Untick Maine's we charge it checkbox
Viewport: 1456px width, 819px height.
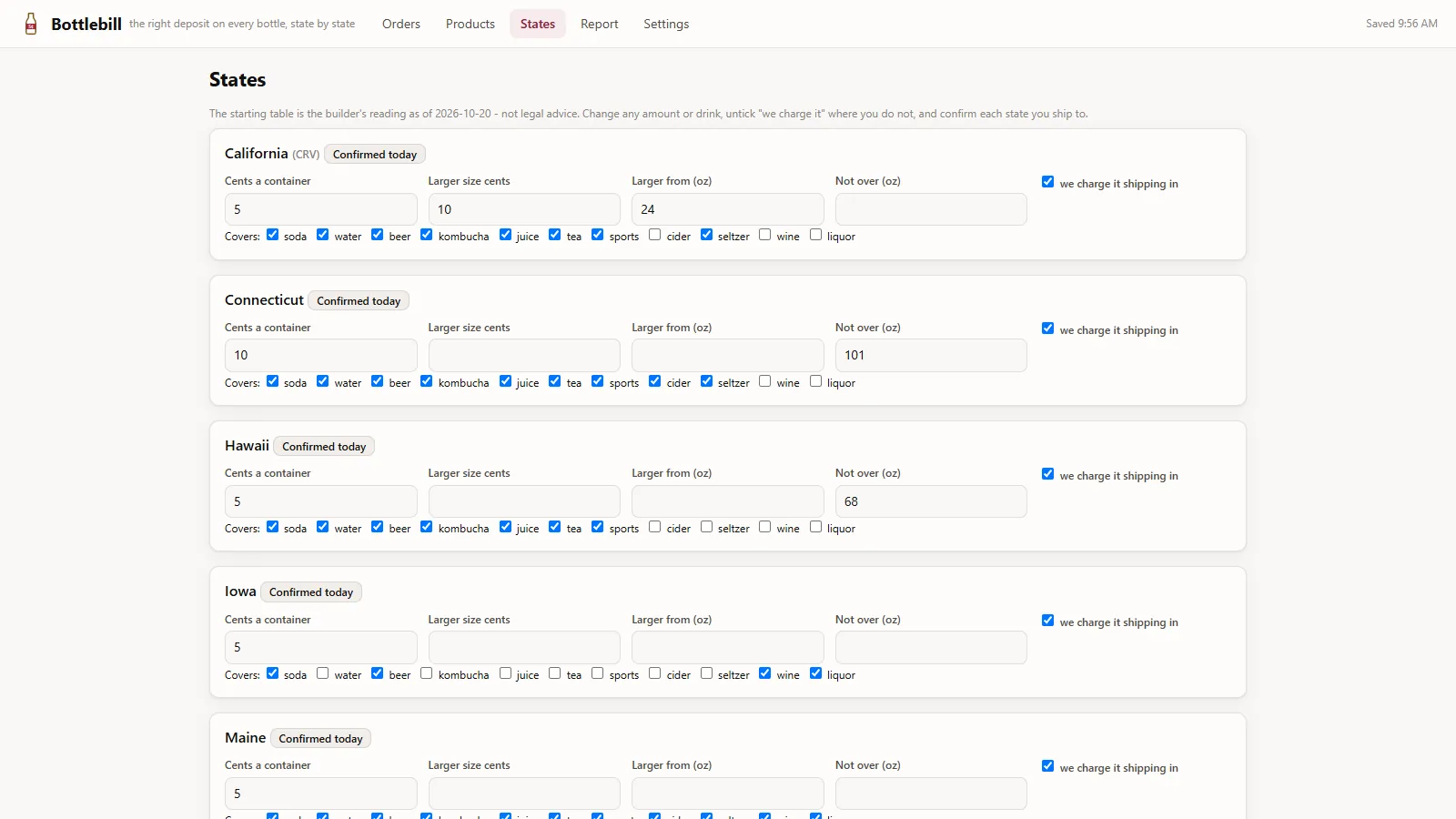point(1048,766)
